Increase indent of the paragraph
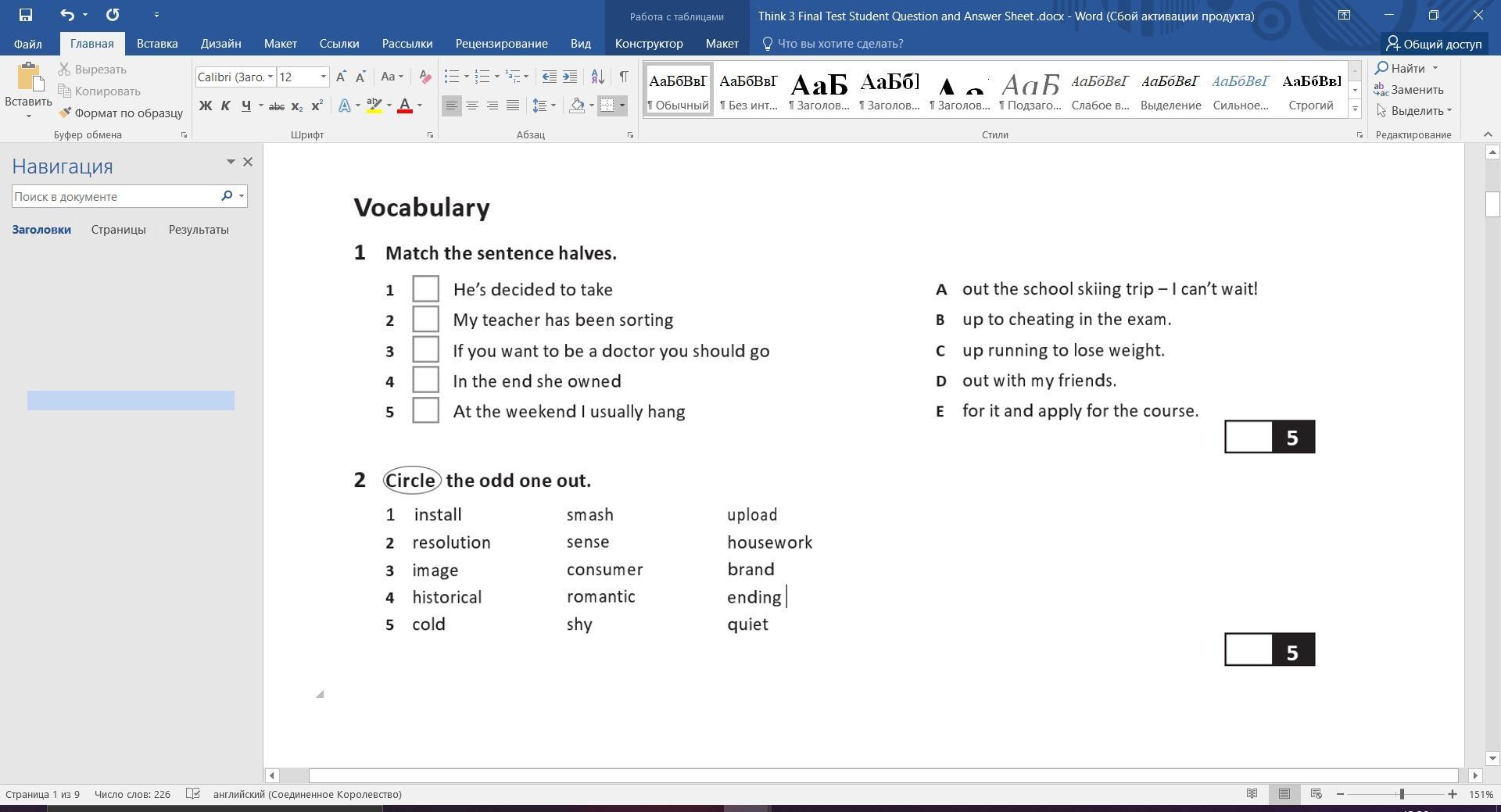Viewport: 1501px width, 812px height. [x=570, y=77]
